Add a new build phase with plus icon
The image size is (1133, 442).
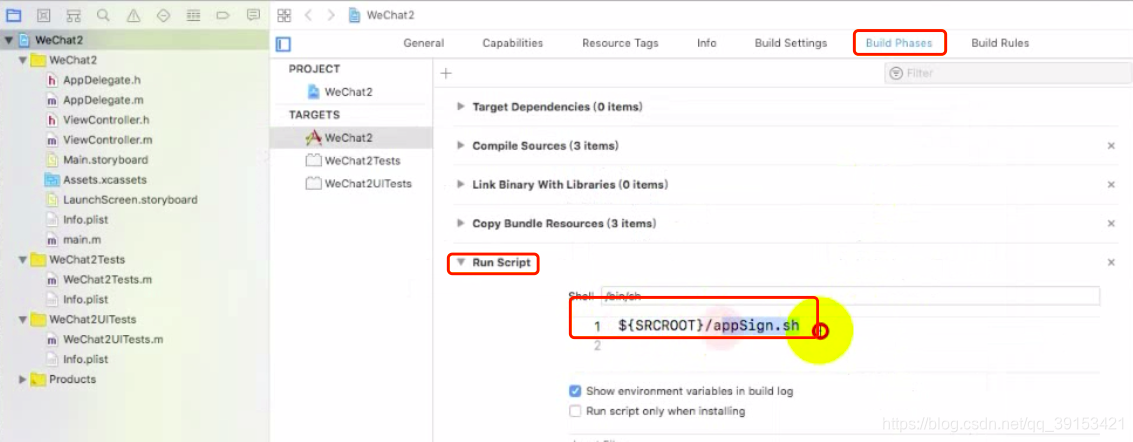tap(446, 73)
